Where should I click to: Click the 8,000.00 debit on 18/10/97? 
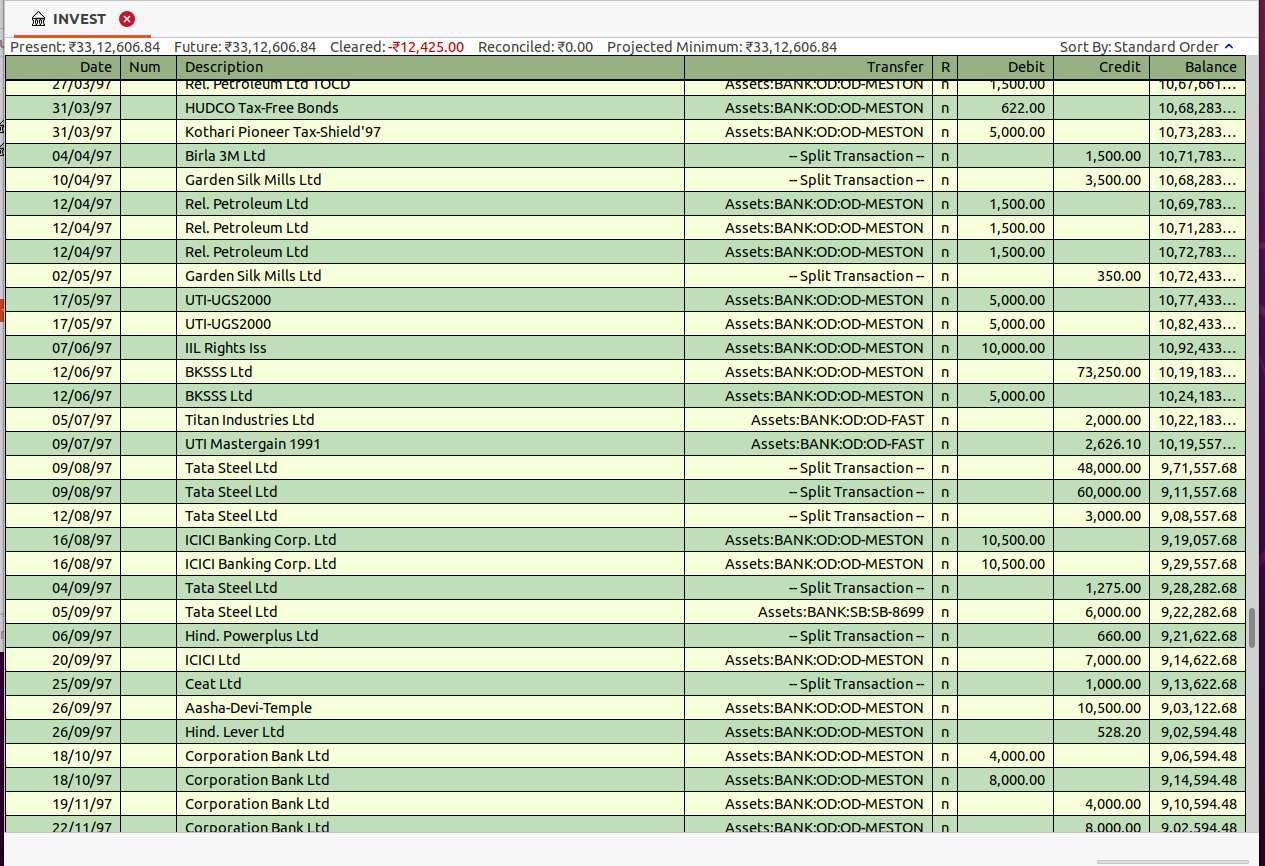tap(1017, 780)
